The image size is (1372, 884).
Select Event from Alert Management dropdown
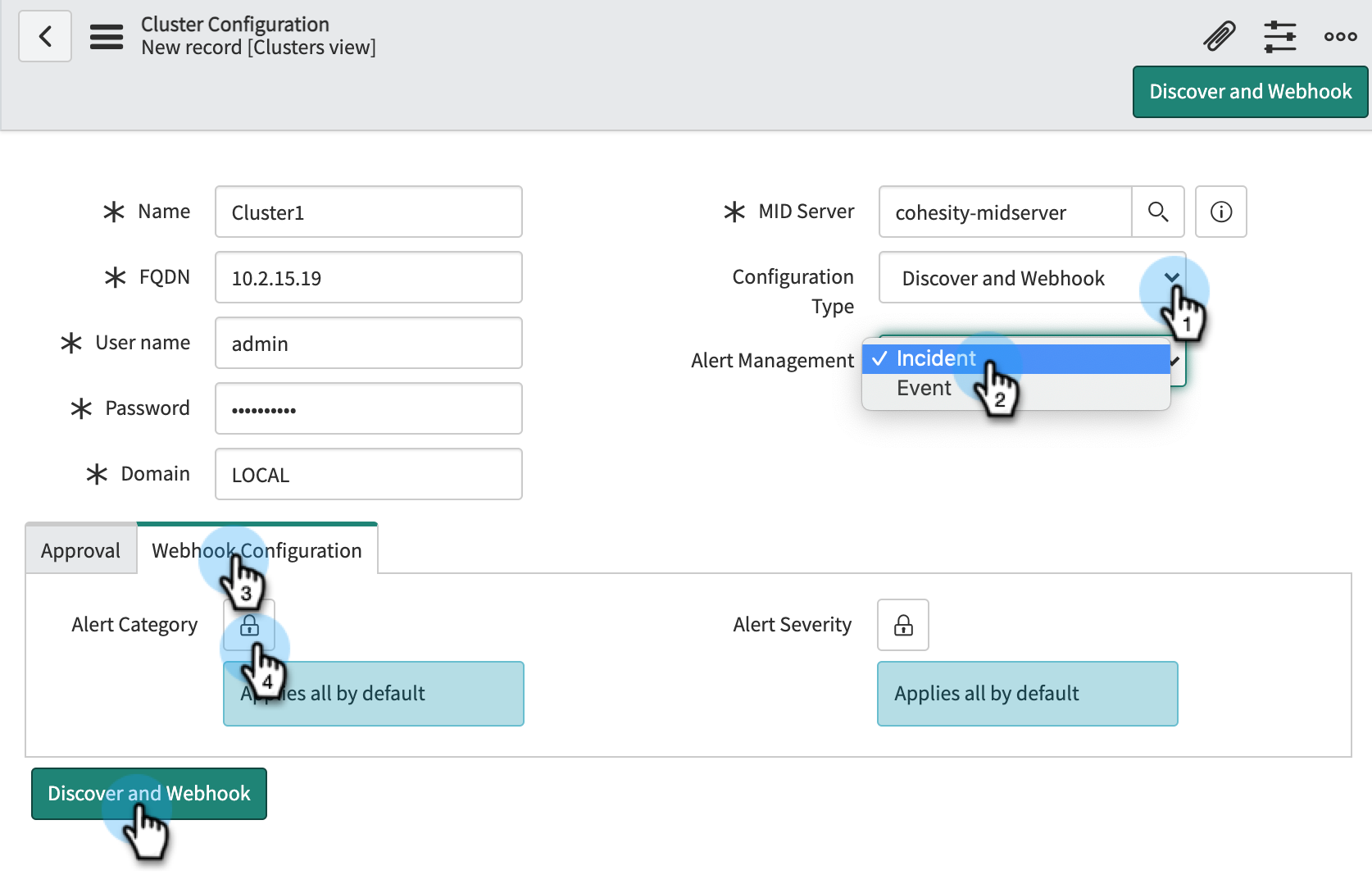[x=924, y=388]
